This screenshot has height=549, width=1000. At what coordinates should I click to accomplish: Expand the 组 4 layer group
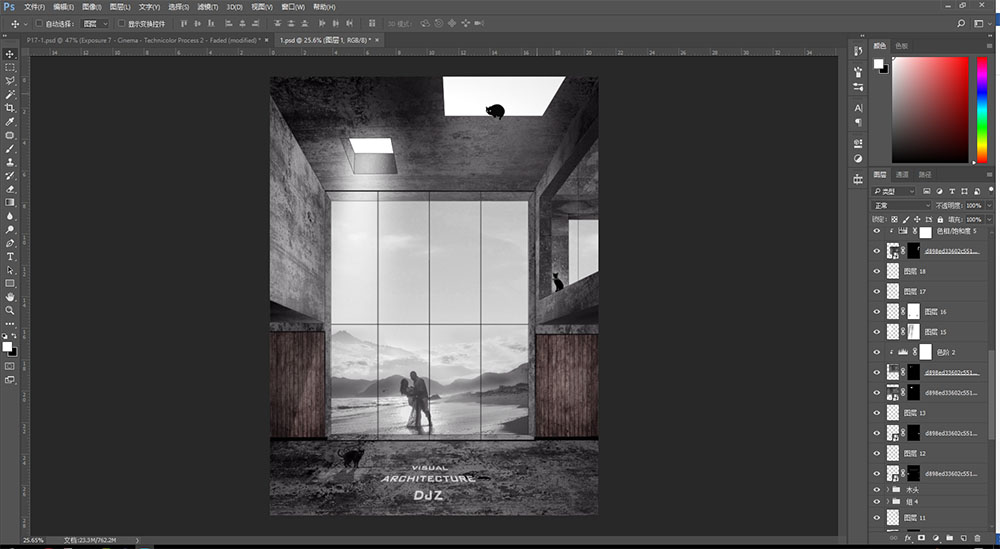888,502
